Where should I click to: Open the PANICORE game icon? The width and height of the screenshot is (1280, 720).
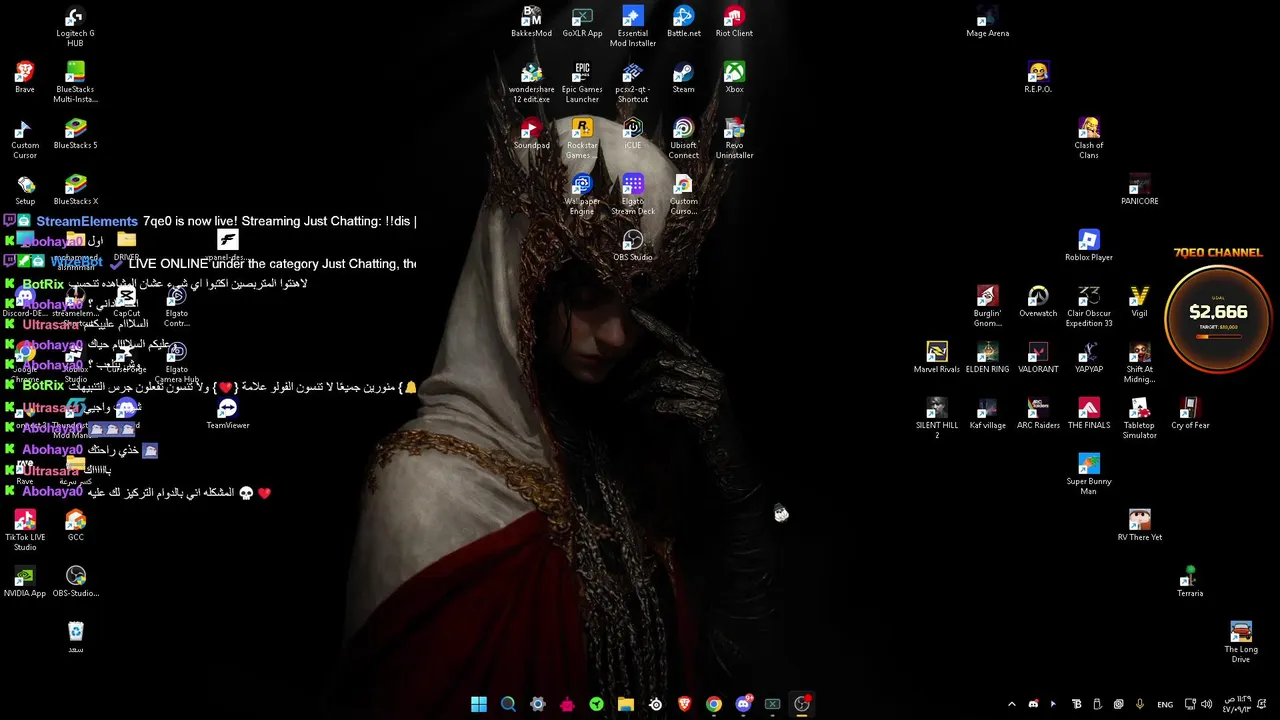pos(1139,190)
